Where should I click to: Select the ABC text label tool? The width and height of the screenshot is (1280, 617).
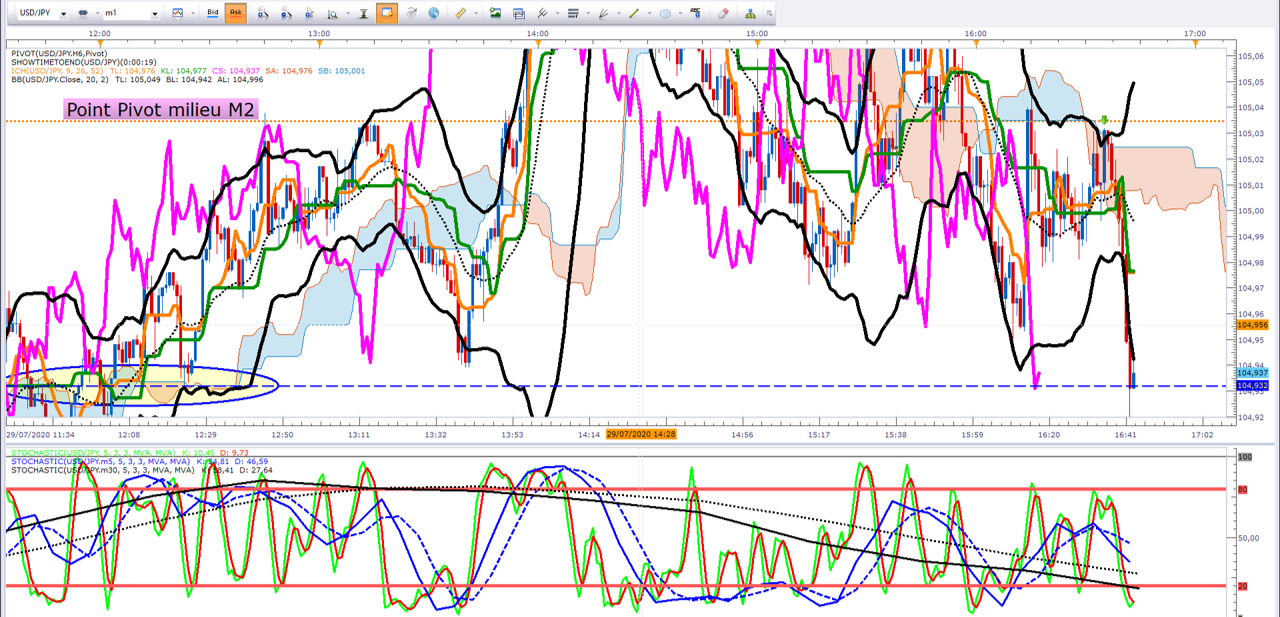tap(695, 13)
